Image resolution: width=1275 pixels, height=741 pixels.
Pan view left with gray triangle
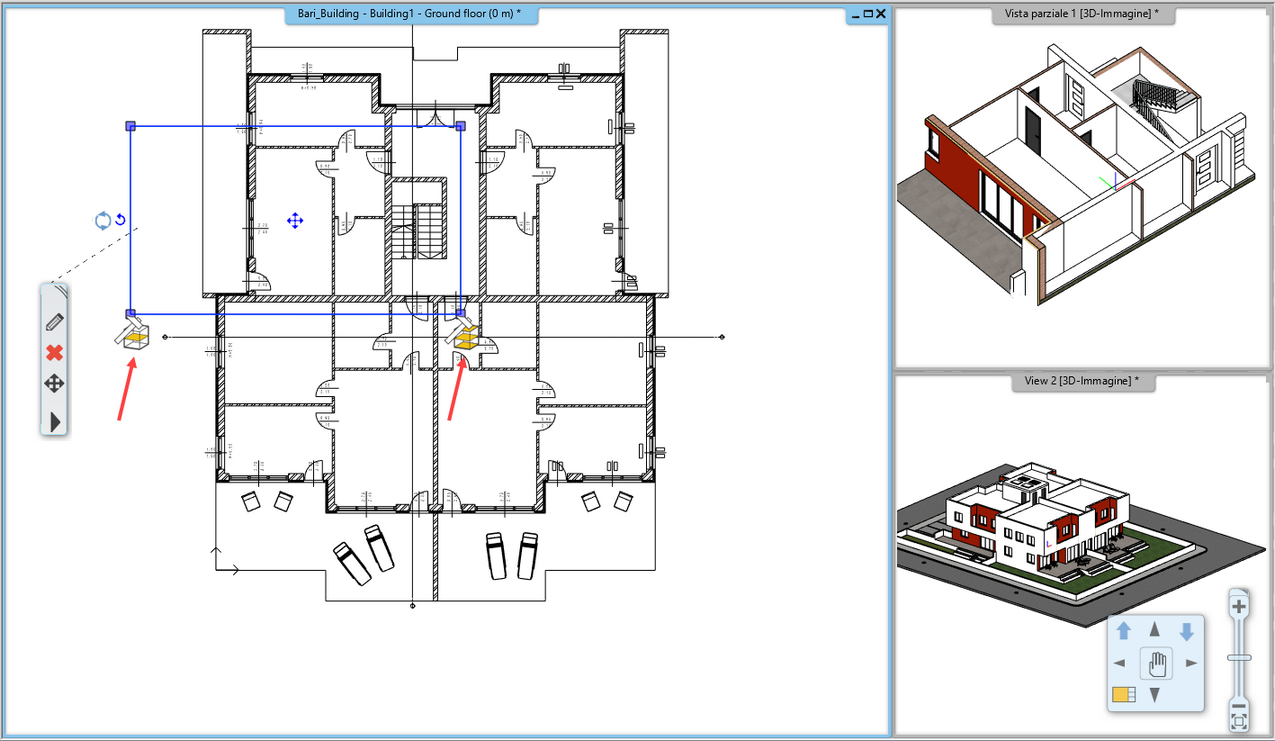(1119, 662)
